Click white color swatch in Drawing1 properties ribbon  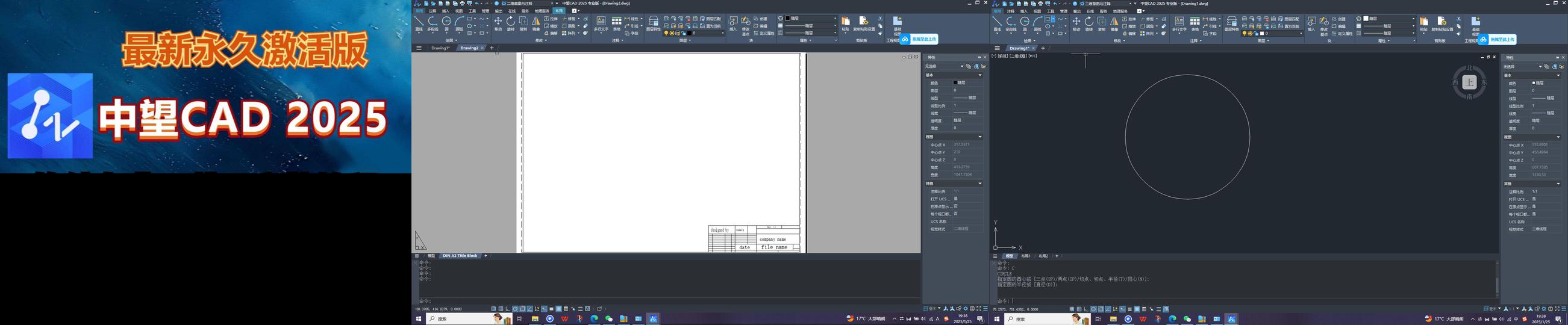click(1366, 19)
